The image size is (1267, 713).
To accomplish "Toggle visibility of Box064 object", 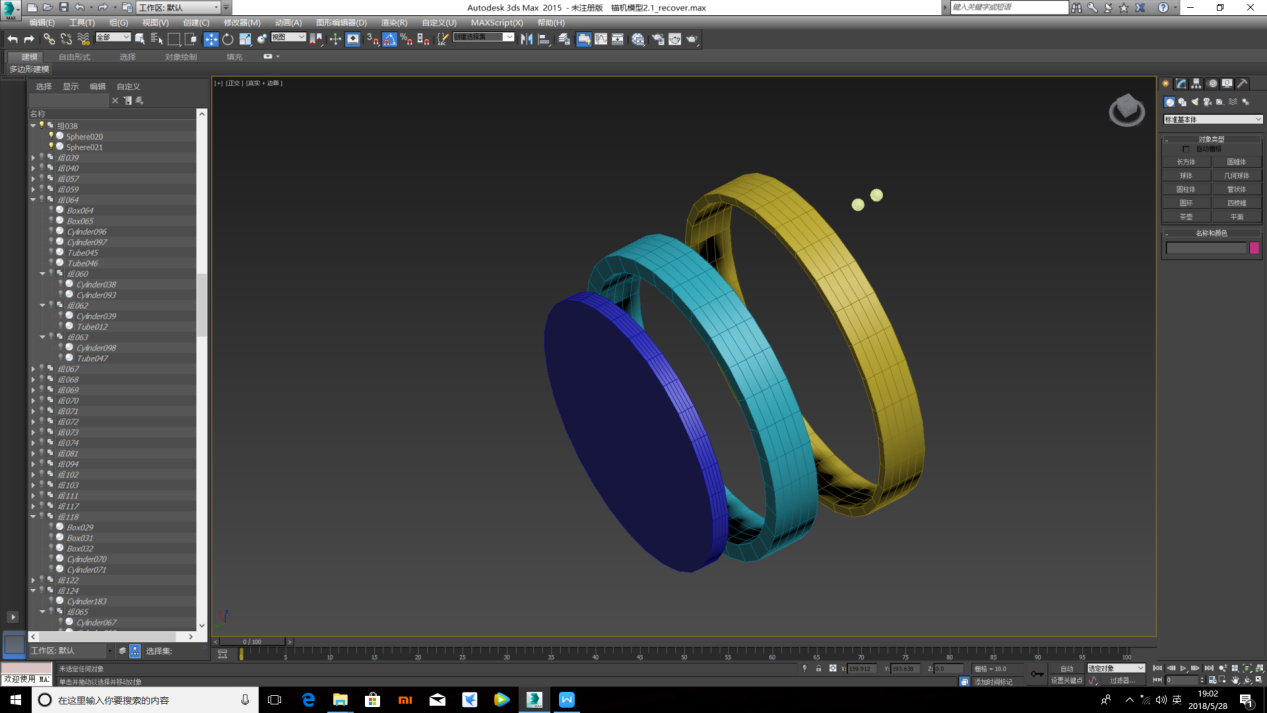I will (51, 210).
